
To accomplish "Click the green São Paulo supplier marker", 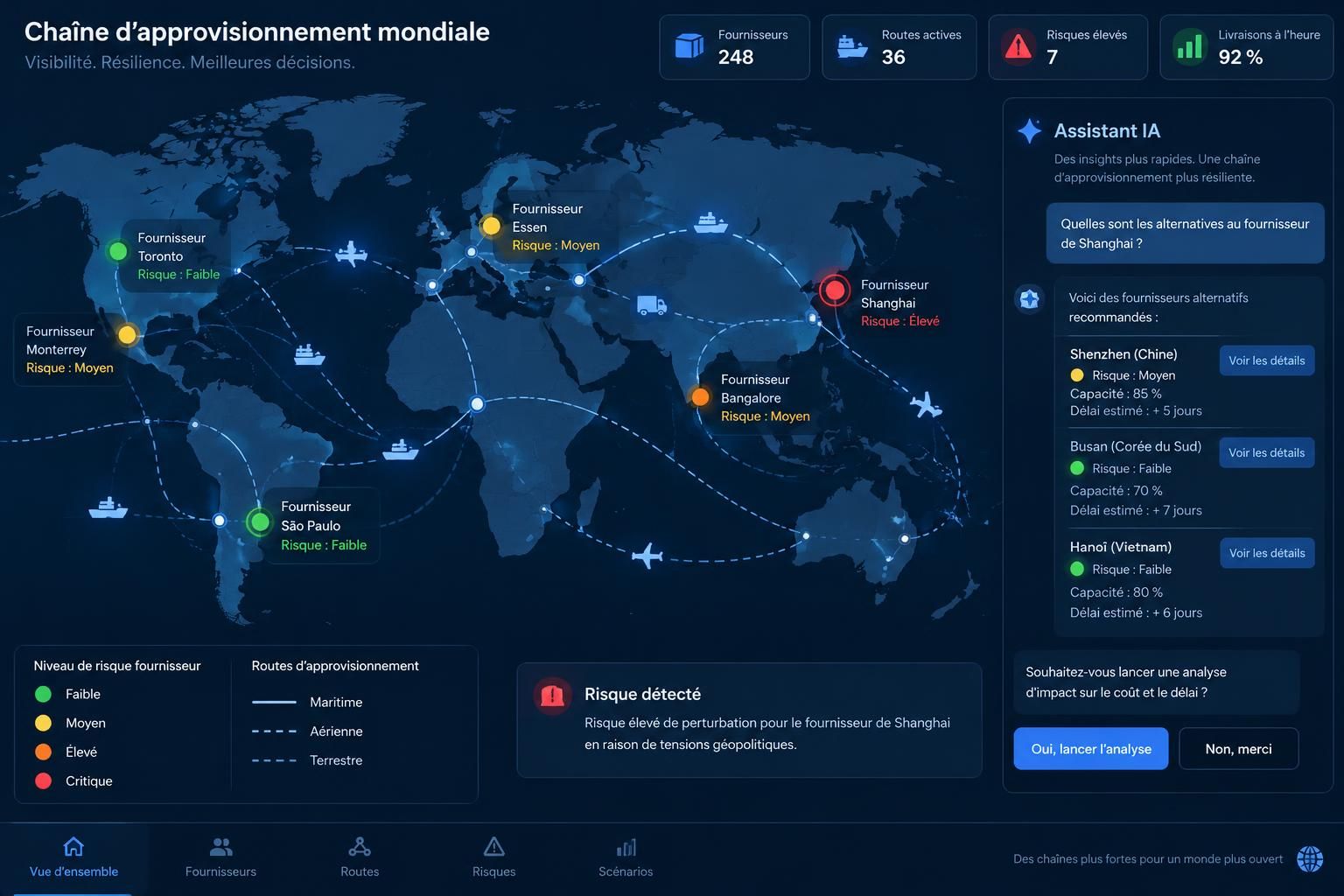I will click(259, 521).
